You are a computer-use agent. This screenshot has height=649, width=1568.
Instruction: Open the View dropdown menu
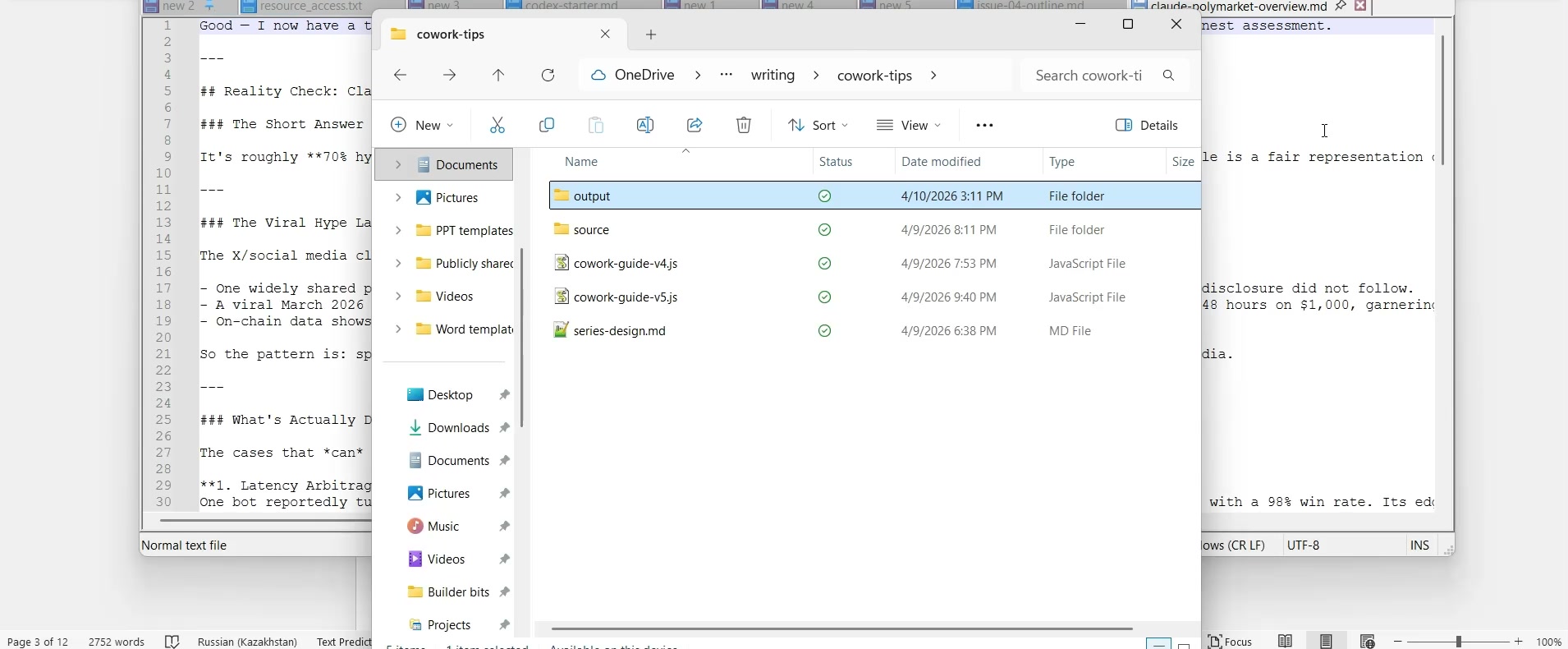point(910,125)
